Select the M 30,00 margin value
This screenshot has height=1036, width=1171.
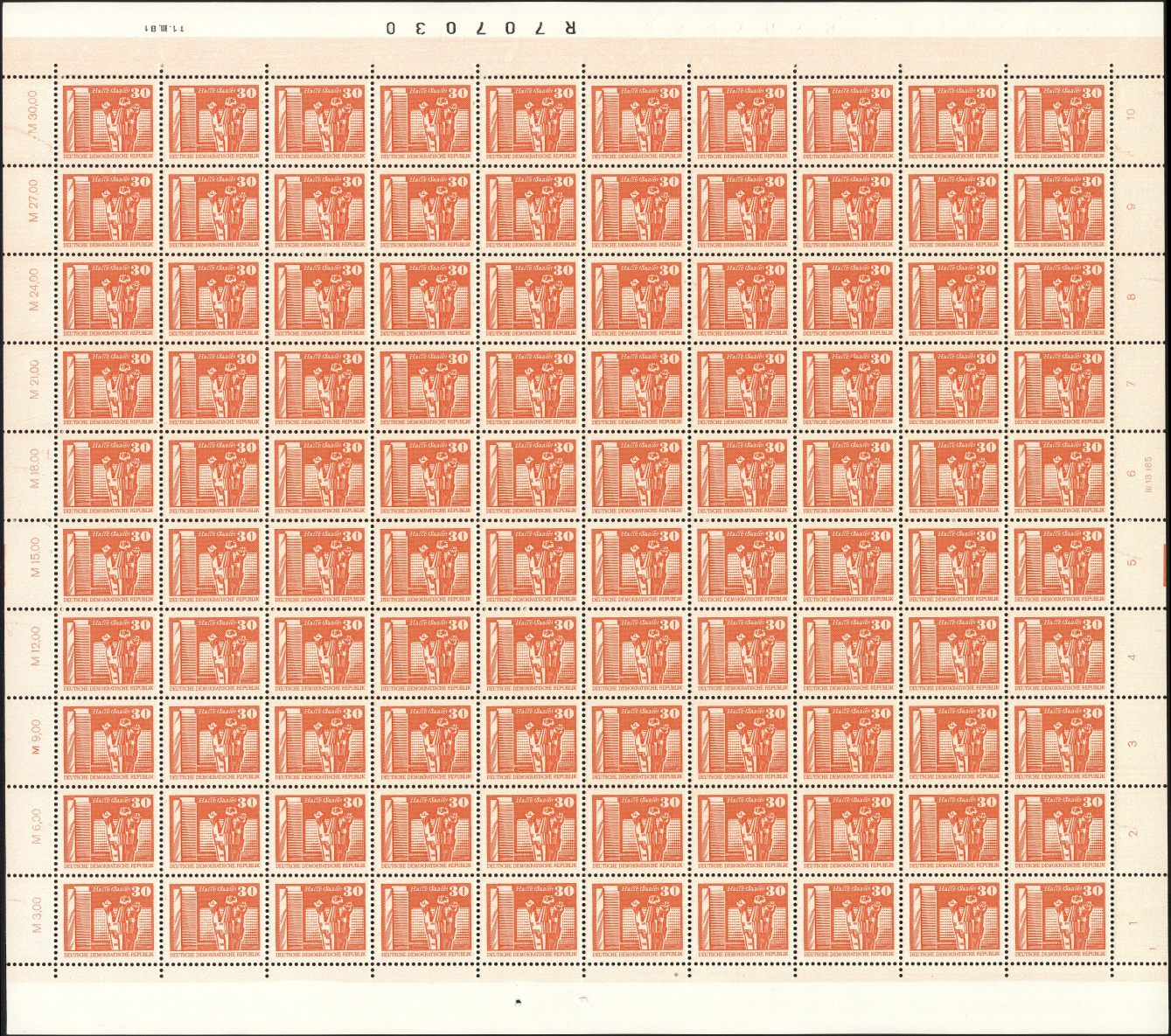35,113
